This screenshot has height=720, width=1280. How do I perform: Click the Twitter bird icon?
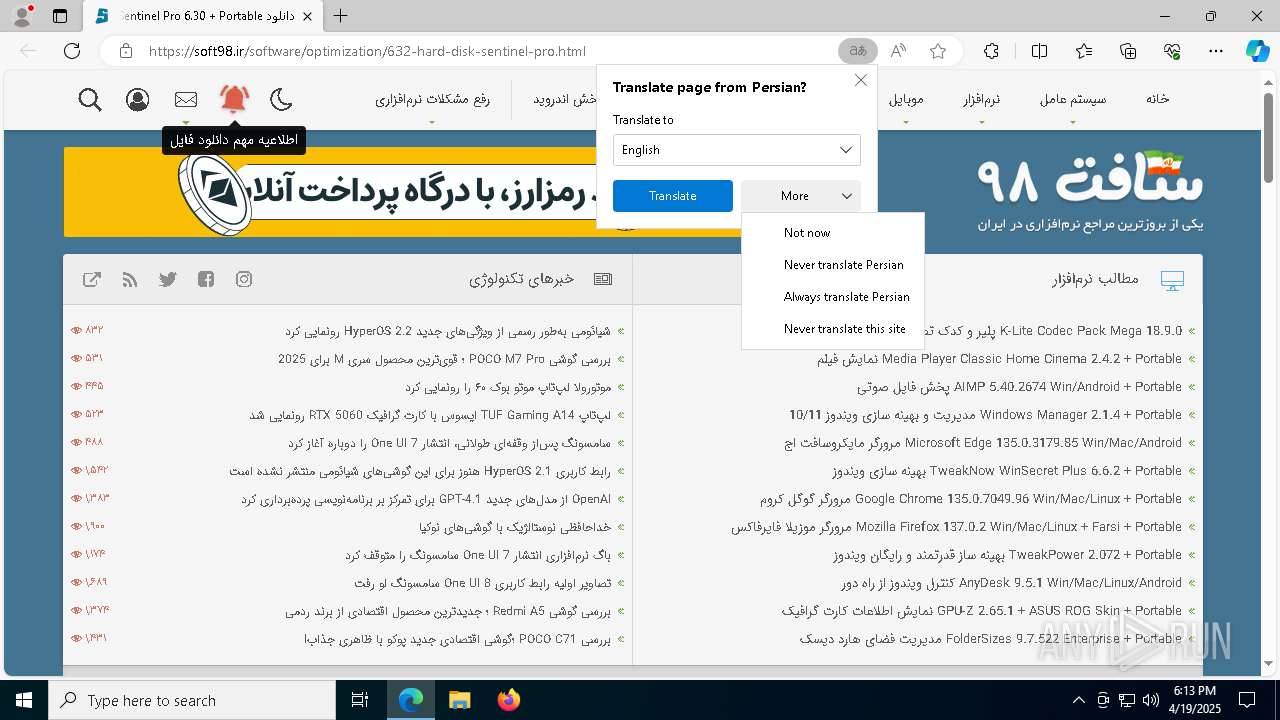[x=168, y=279]
